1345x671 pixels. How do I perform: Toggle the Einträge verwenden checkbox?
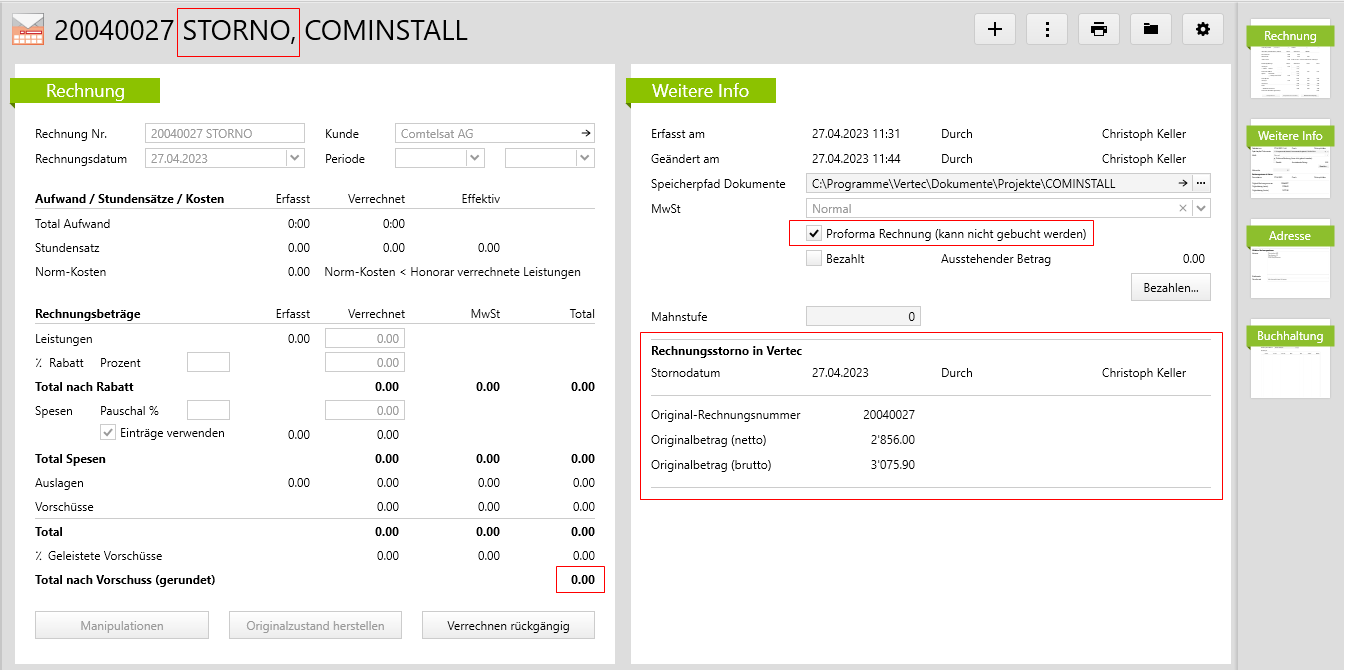point(108,433)
